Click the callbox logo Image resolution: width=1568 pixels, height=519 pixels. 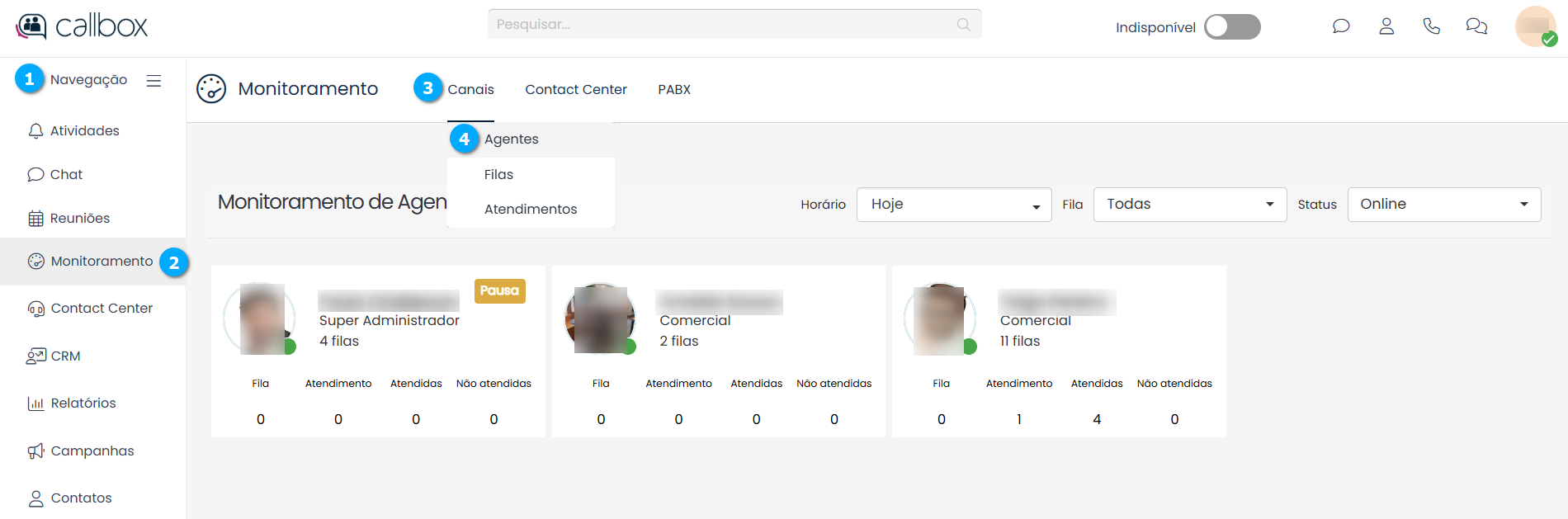coord(82,26)
